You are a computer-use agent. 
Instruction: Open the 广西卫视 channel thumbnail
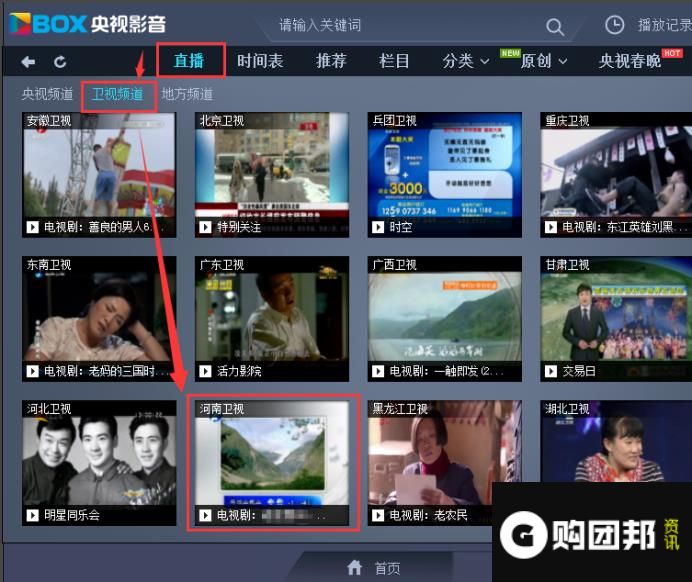444,319
